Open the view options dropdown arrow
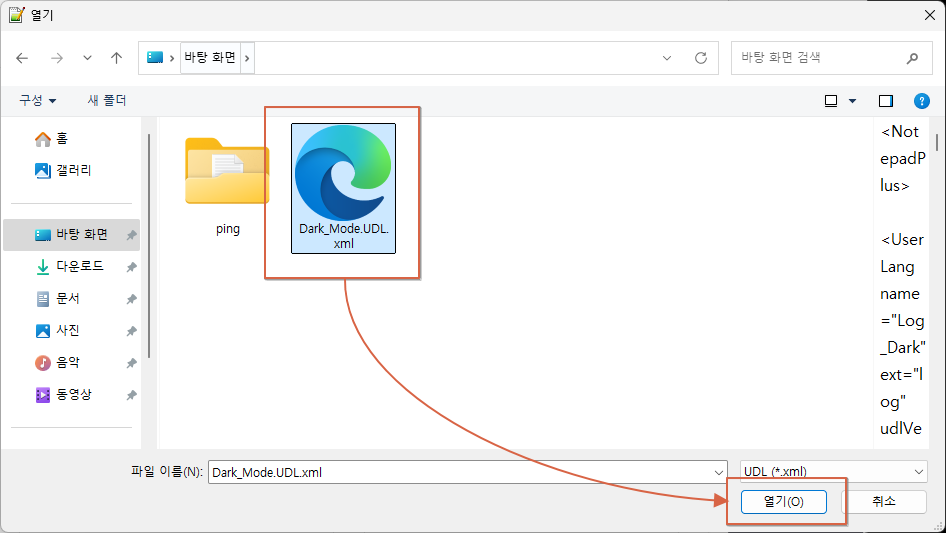This screenshot has height=533, width=946. click(x=852, y=101)
